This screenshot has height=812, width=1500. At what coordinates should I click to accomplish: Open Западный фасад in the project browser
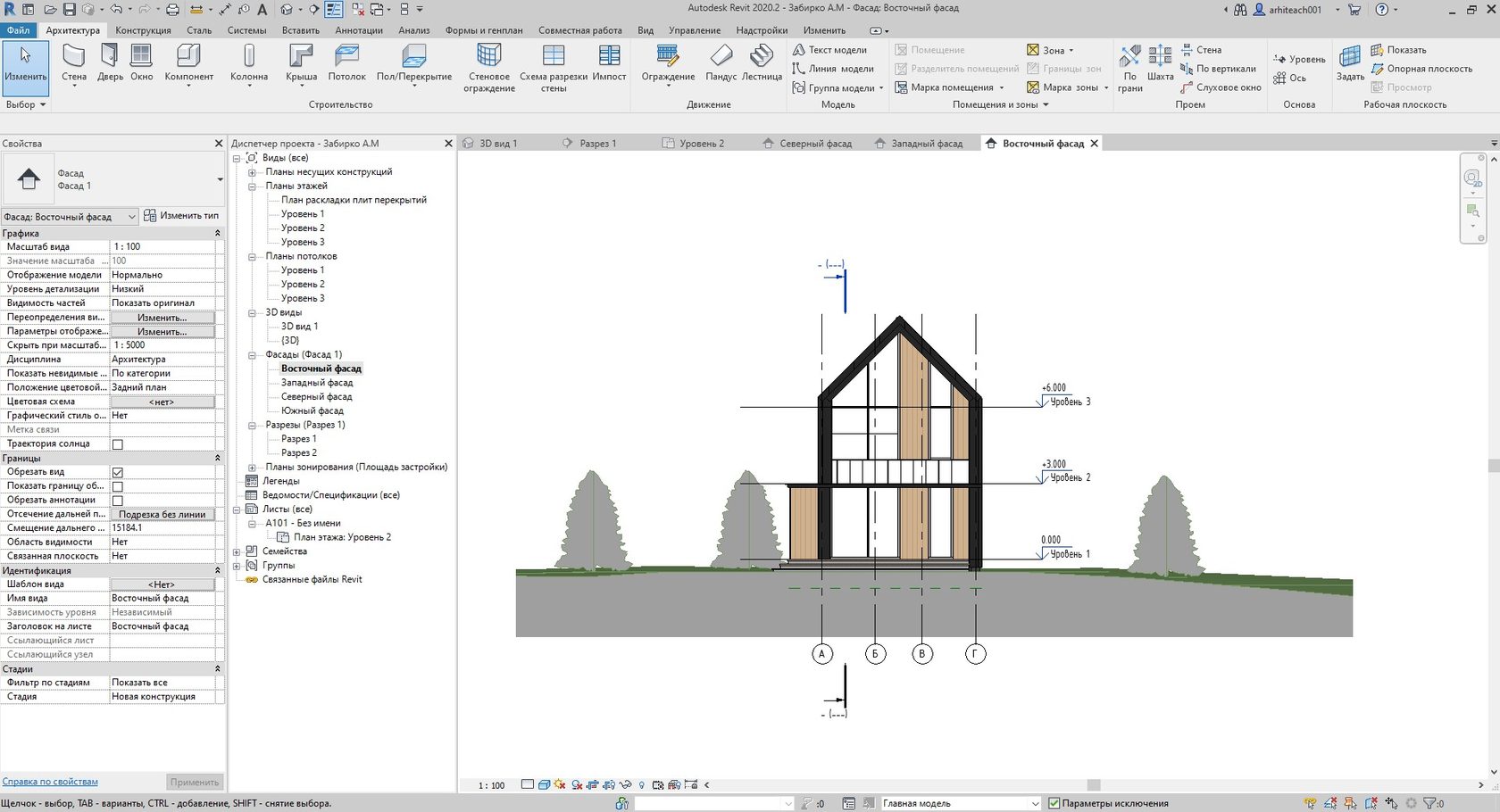pyautogui.click(x=316, y=383)
